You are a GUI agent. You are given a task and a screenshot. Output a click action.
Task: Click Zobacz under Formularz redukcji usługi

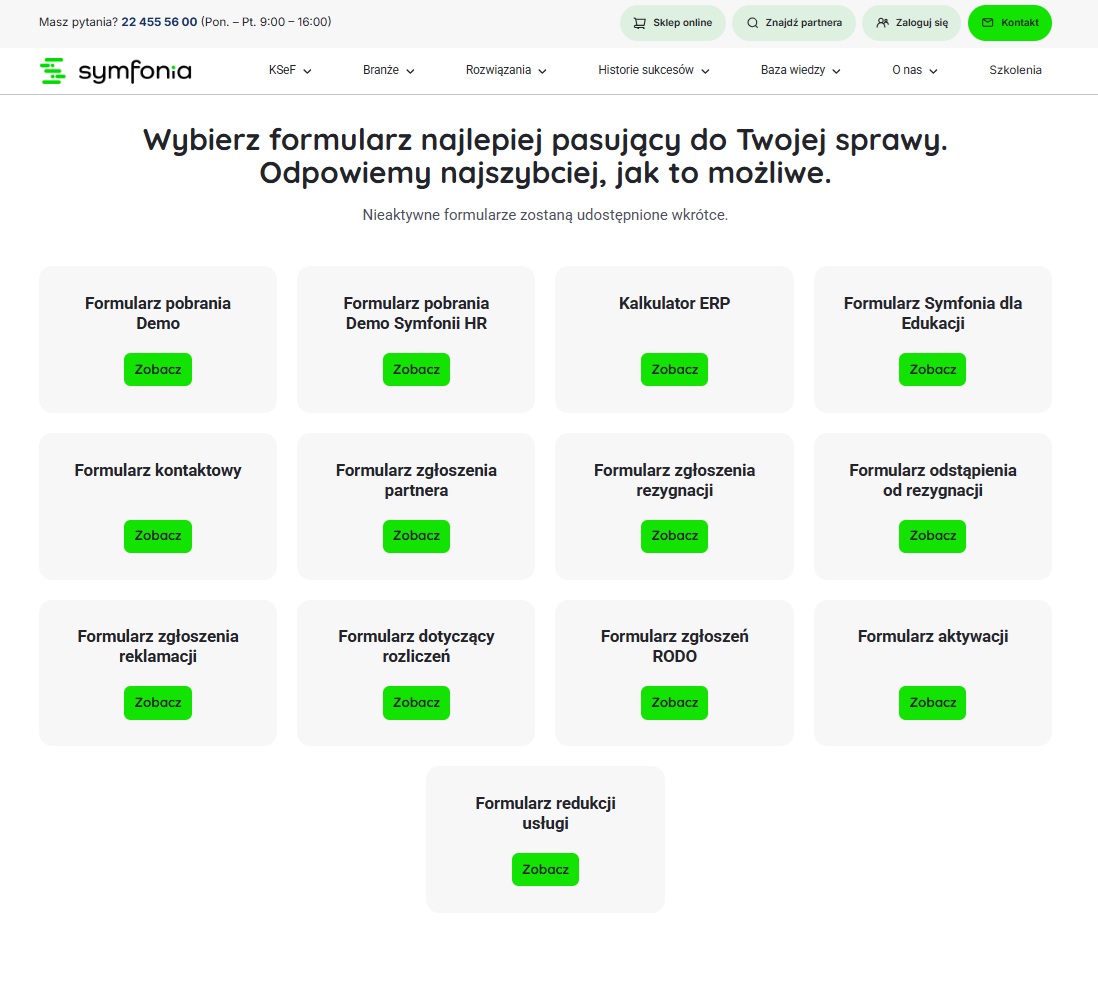[x=545, y=869]
